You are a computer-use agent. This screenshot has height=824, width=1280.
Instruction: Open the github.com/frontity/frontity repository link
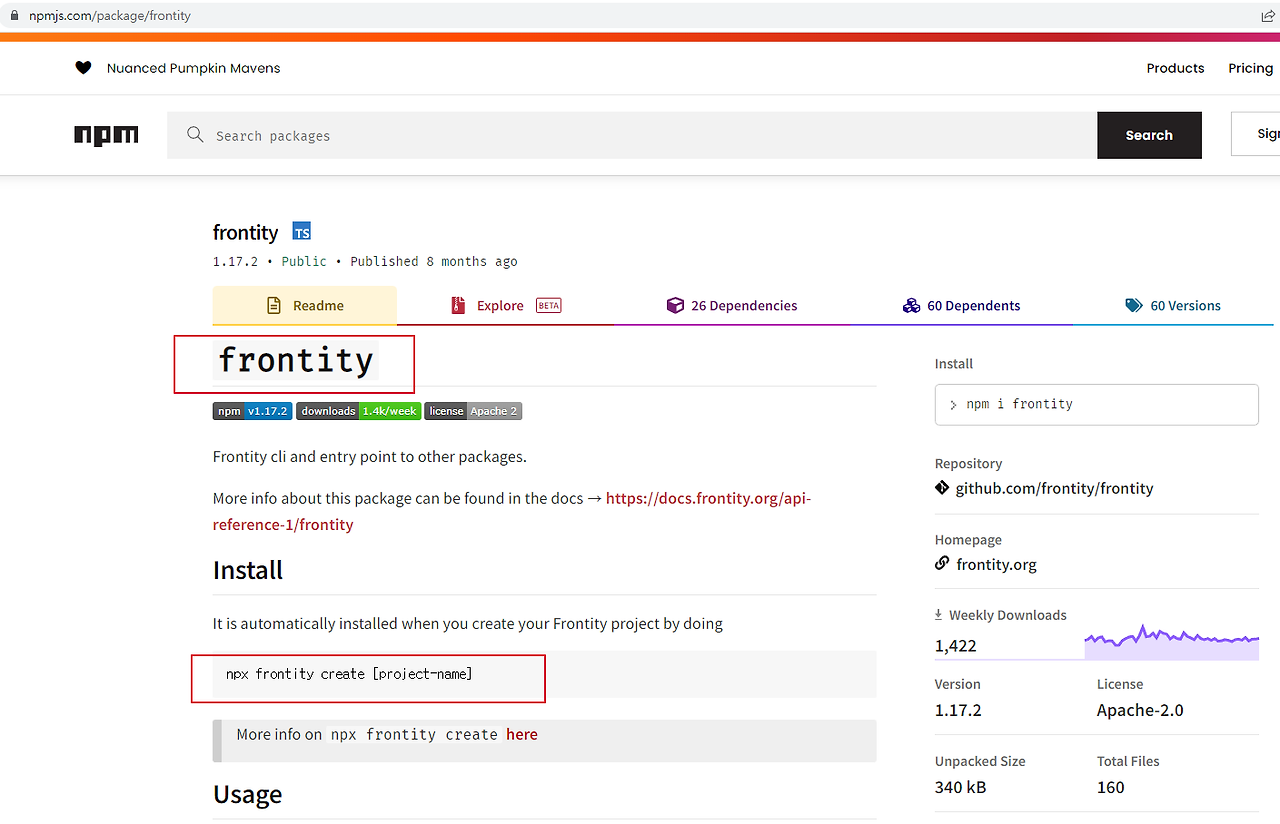[1054, 488]
